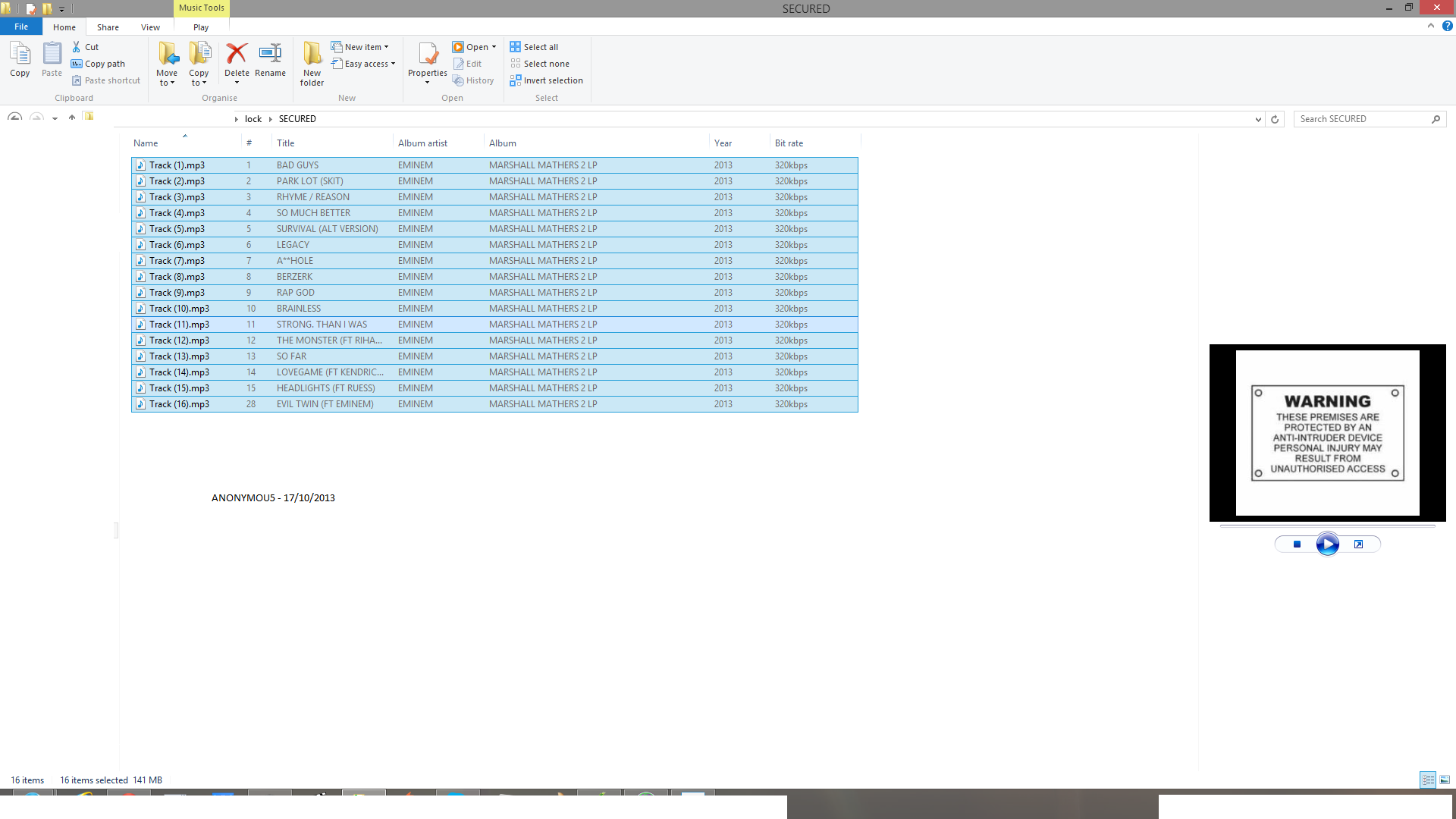Click Invert selection icon
This screenshot has height=819, width=1456.
coord(516,80)
